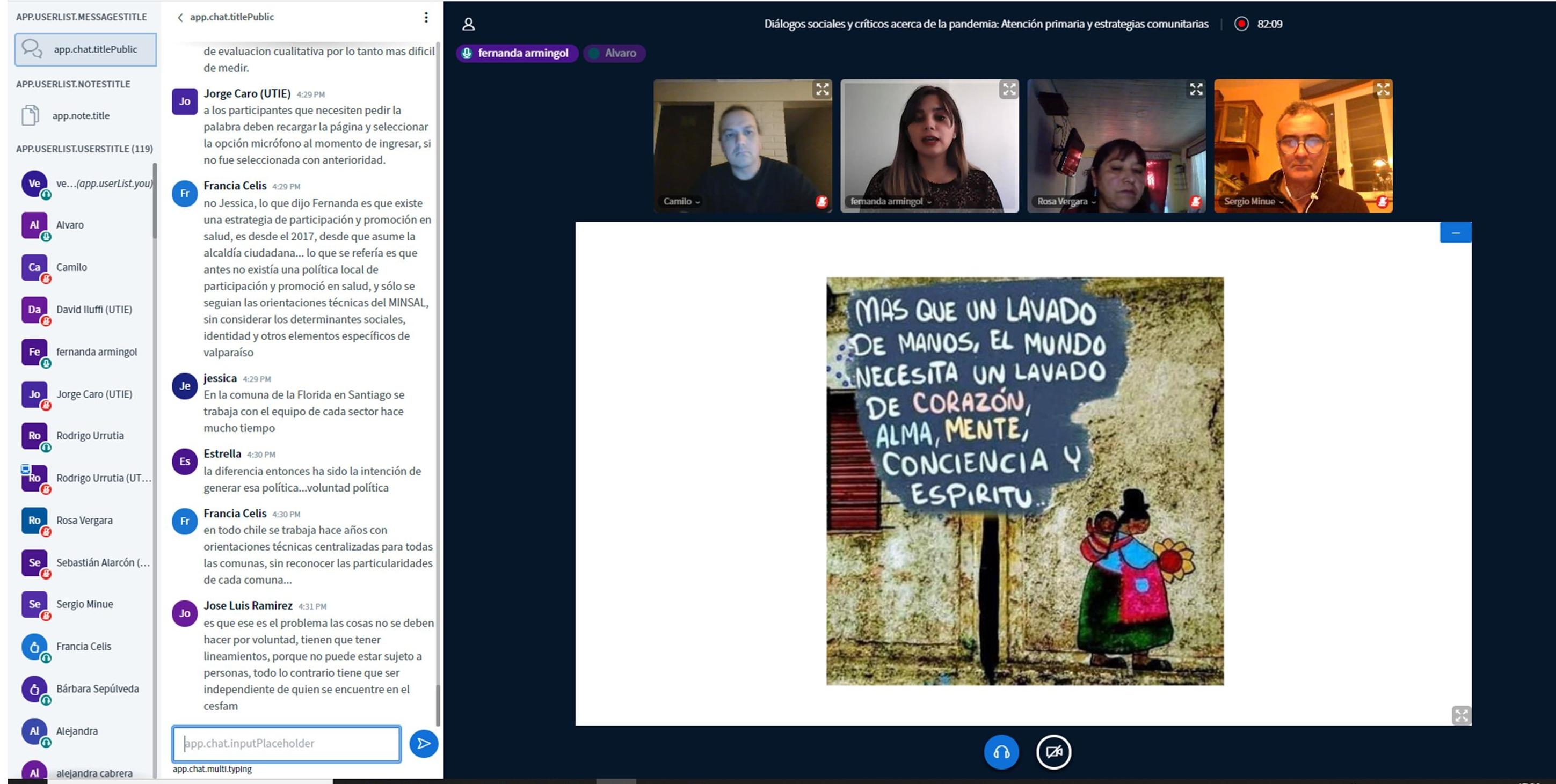The image size is (1556, 784).
Task: Expand Sergio Minue's webcam to fullscreen
Action: [x=1383, y=90]
